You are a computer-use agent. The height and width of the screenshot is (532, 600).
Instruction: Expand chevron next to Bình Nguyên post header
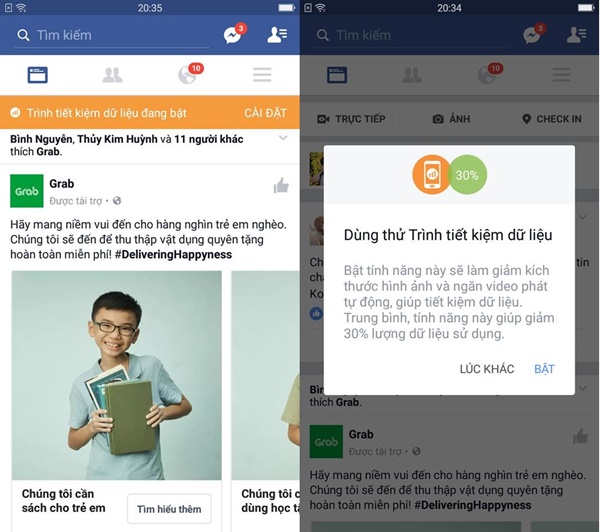point(283,138)
